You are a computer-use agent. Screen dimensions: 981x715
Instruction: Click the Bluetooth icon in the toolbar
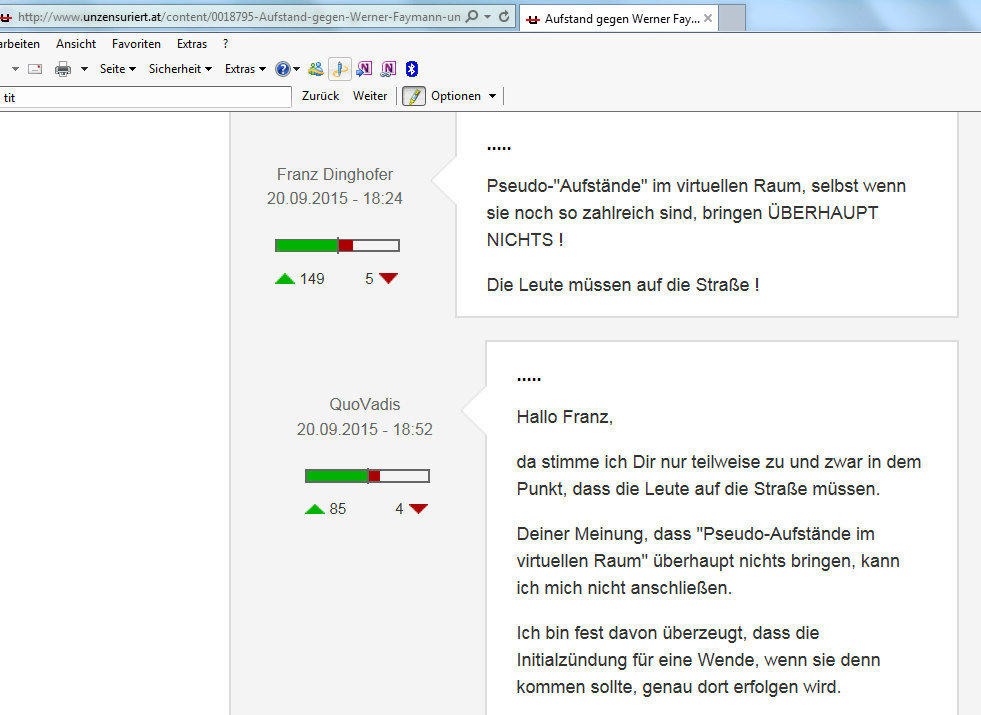pyautogui.click(x=411, y=69)
